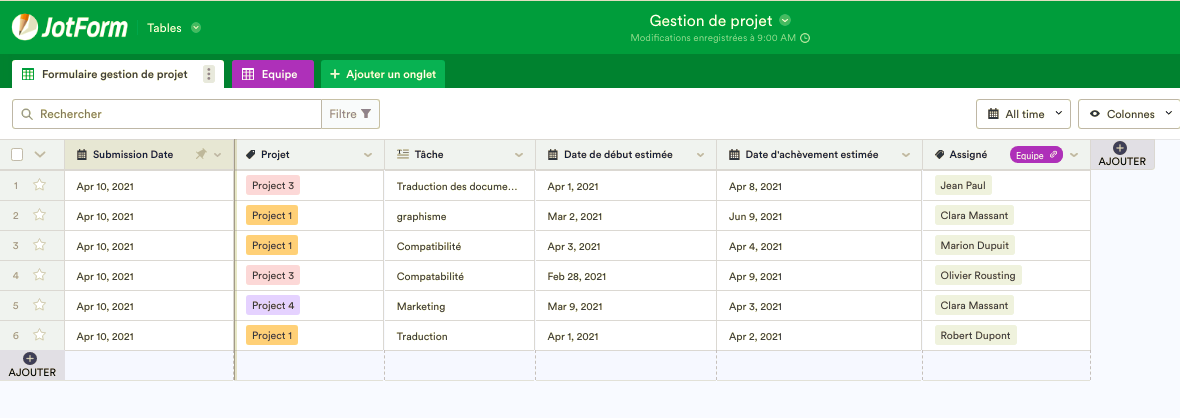1180x418 pixels.
Task: Click the Colonnes eye icon
Action: tap(1095, 114)
